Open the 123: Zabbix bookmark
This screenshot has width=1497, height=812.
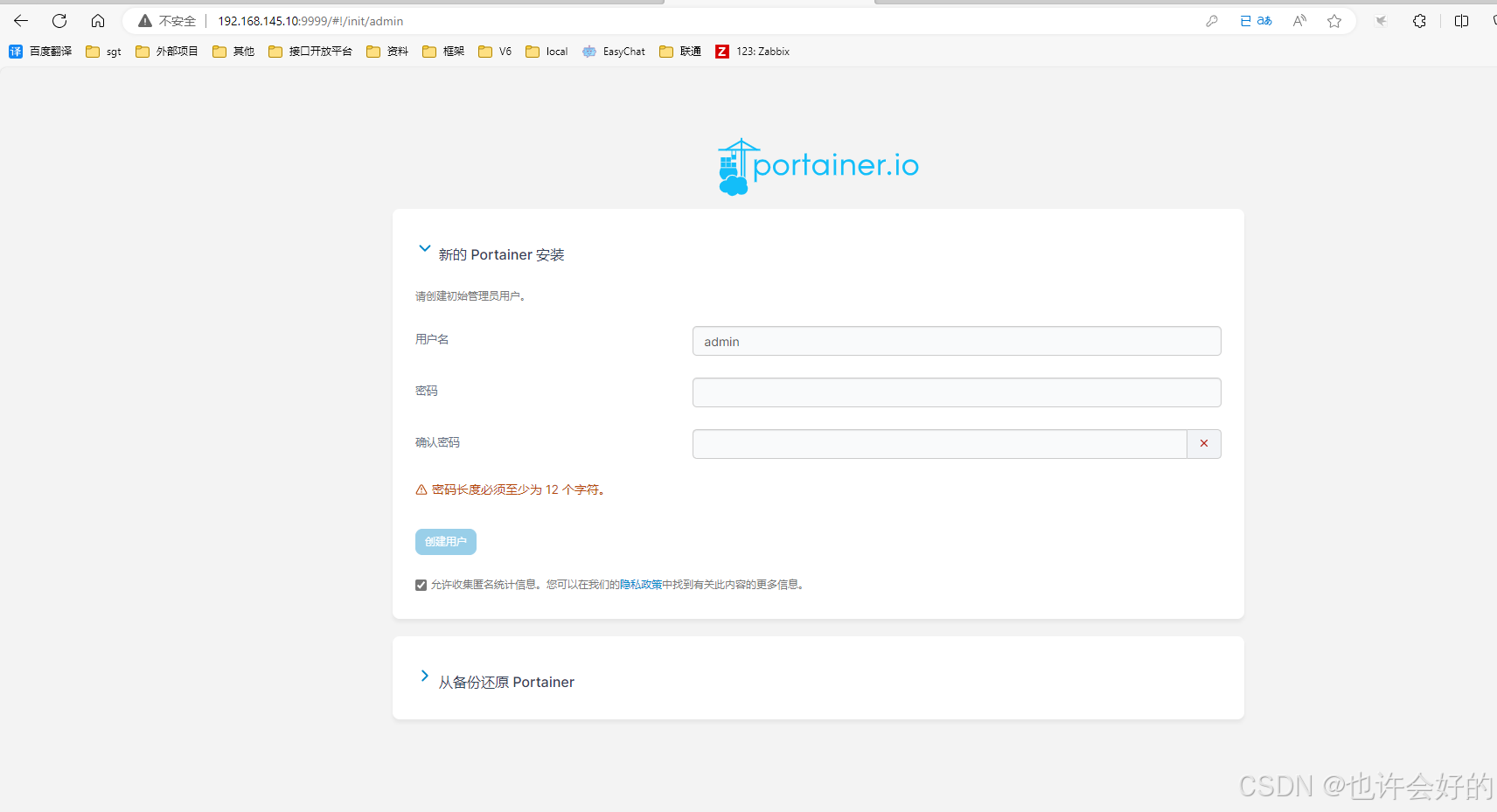click(x=752, y=52)
